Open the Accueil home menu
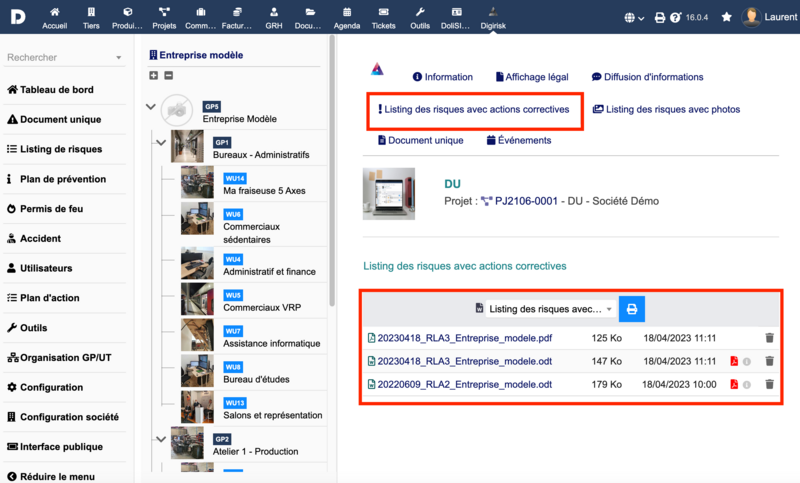Image resolution: width=800 pixels, height=483 pixels. coord(55,17)
